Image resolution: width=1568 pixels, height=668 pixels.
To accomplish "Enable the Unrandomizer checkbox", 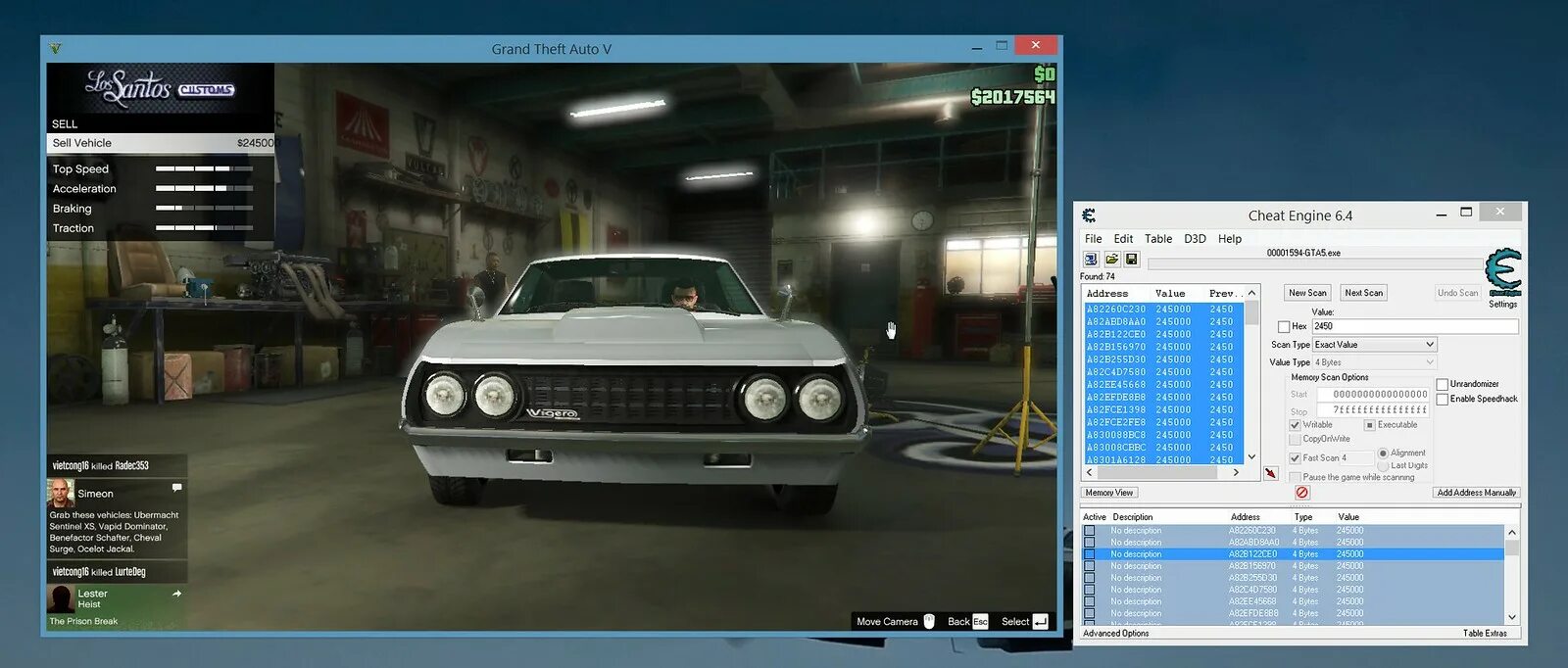I will 1443,384.
